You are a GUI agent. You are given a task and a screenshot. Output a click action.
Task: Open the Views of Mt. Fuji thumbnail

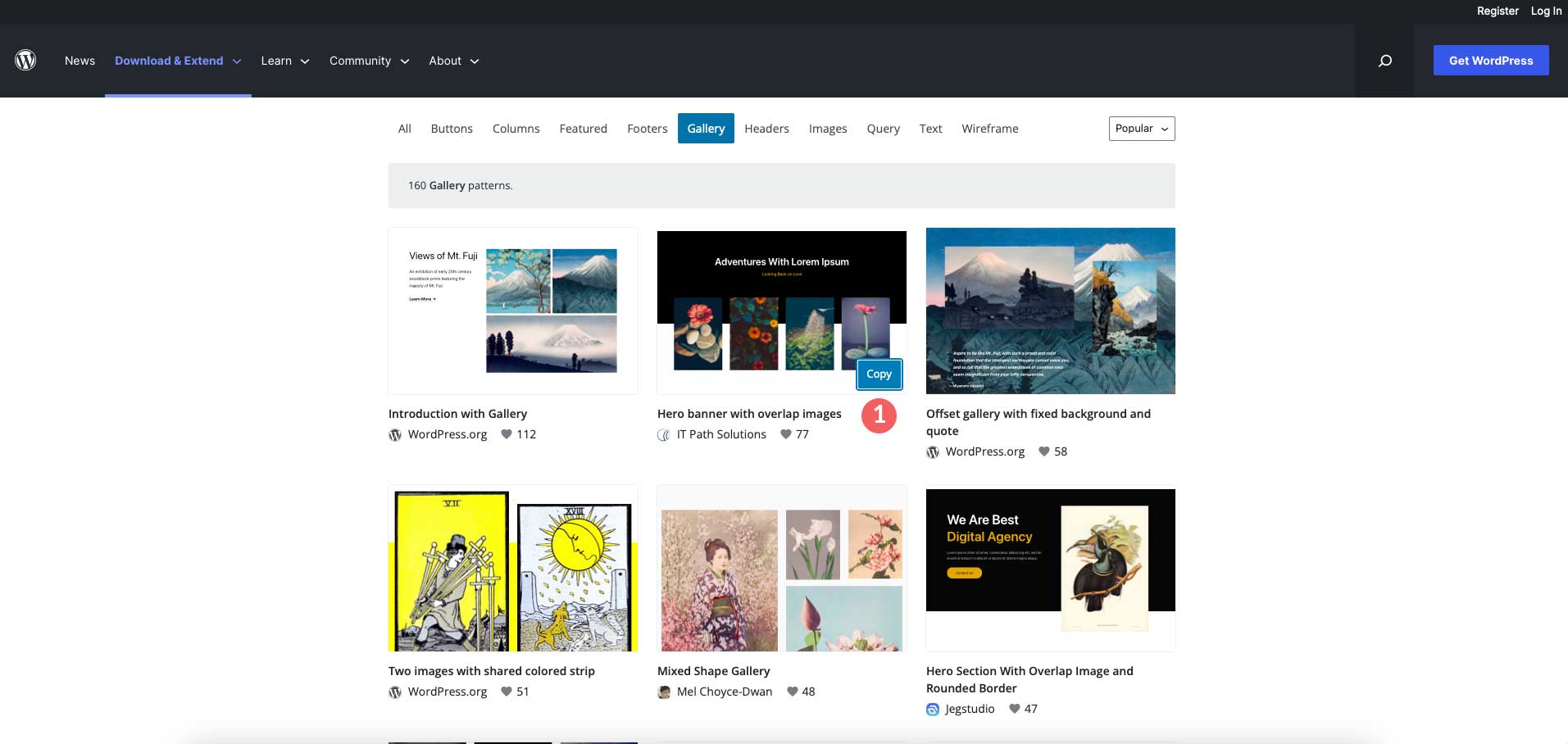(513, 311)
